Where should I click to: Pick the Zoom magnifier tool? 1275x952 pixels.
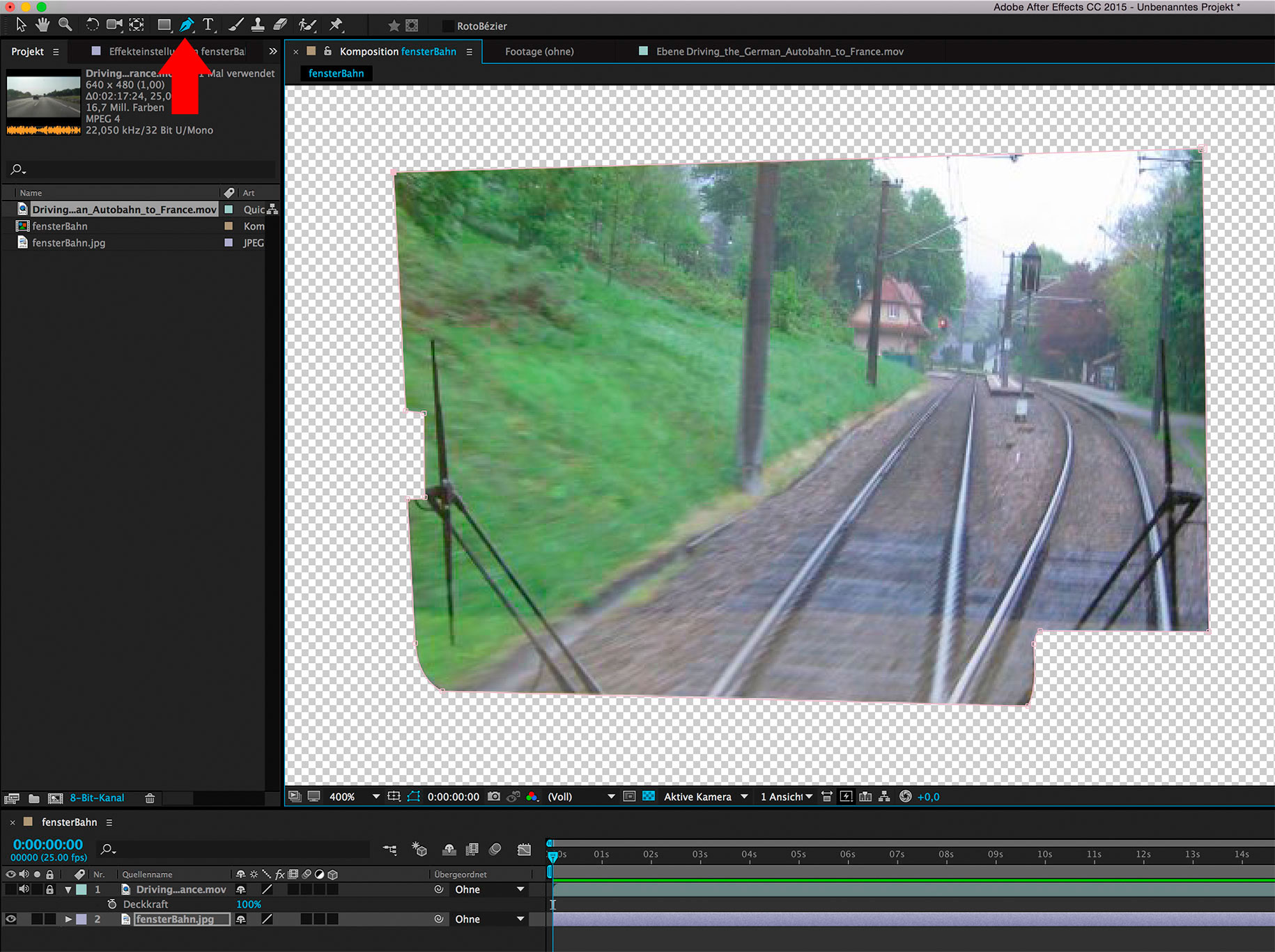65,25
